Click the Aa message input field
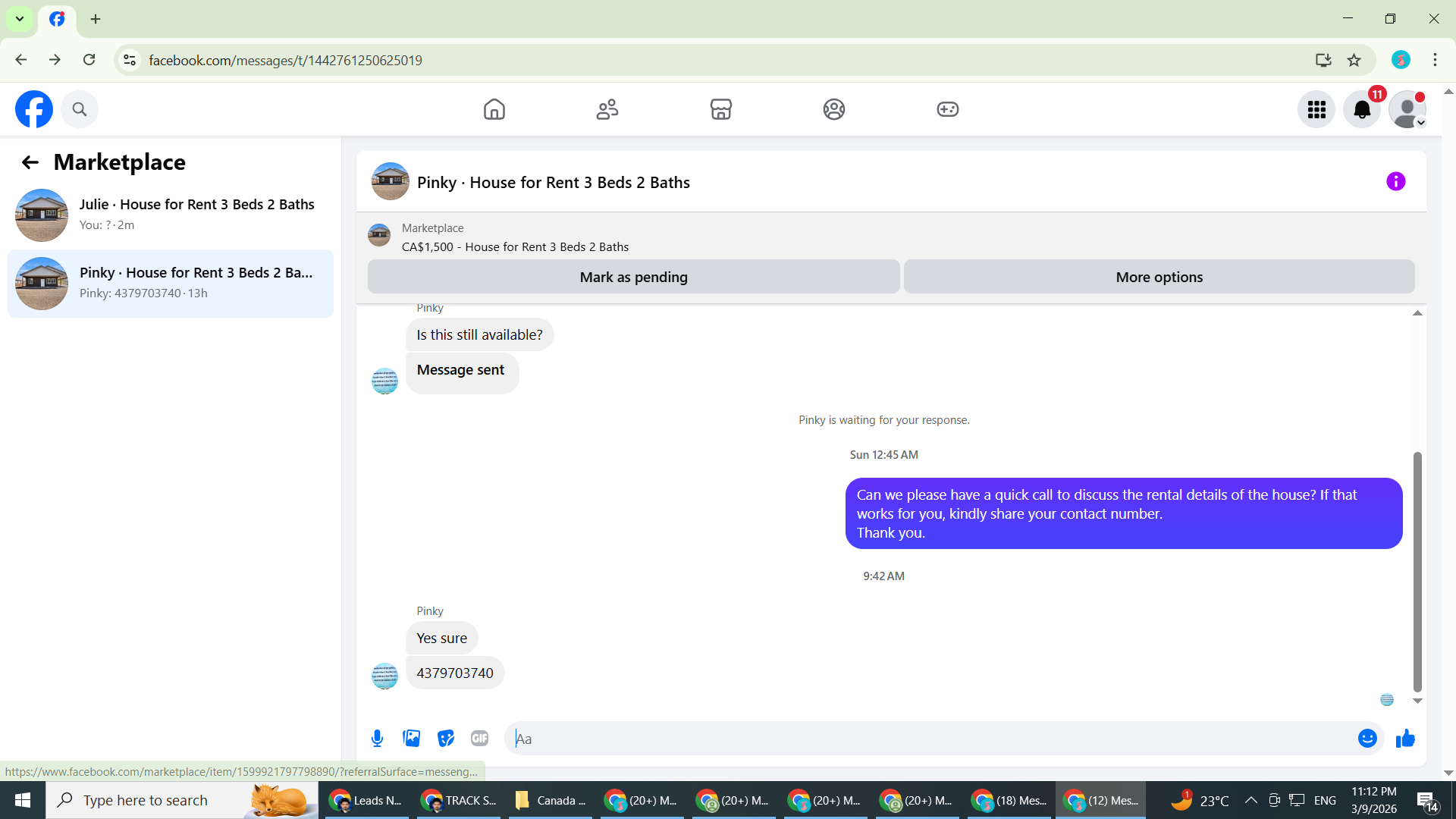This screenshot has width=1456, height=819. [x=929, y=739]
